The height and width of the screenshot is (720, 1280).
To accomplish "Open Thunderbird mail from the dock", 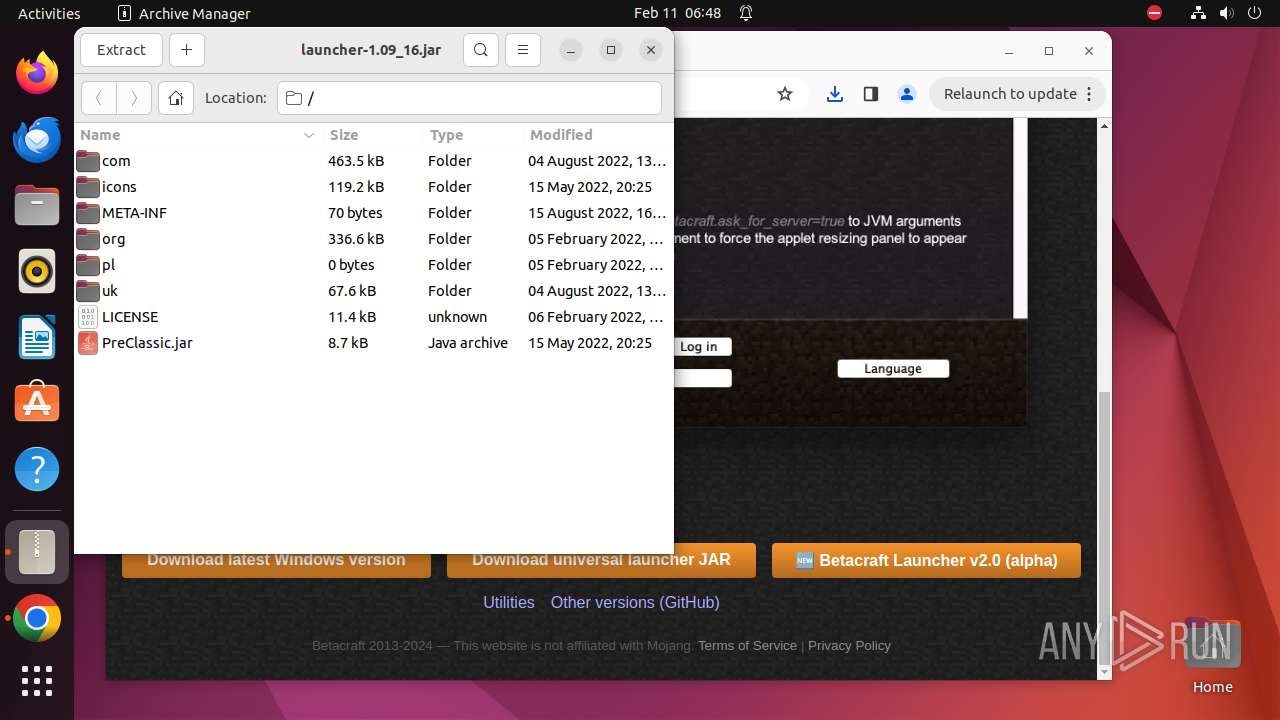I will tap(37, 139).
